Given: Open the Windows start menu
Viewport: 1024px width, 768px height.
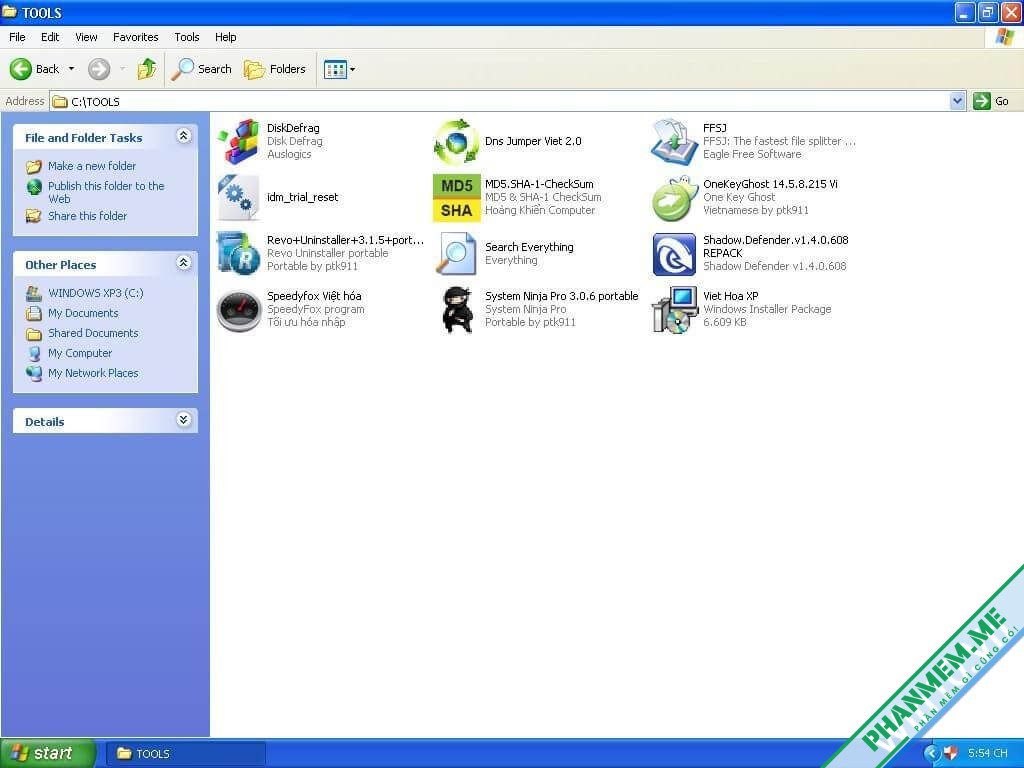Looking at the screenshot, I should (48, 753).
